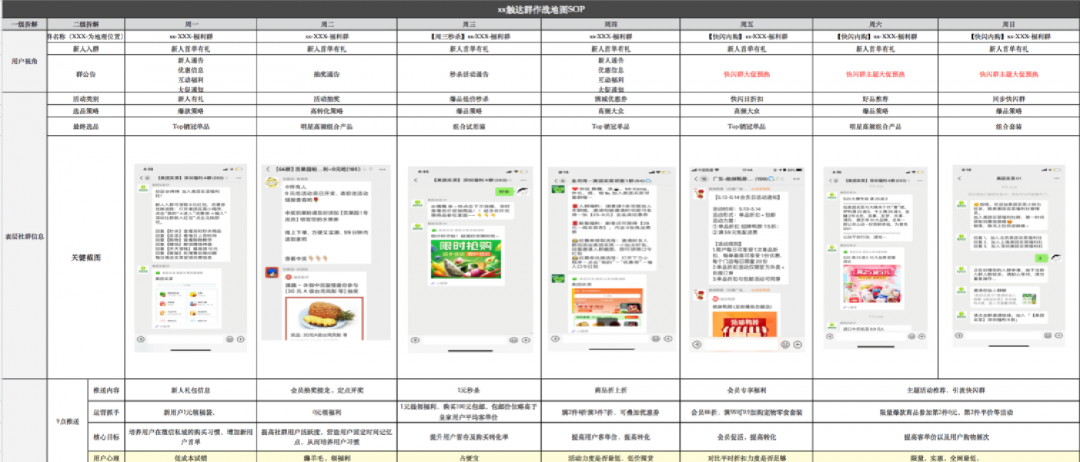Click the 周四 column header

(x=611, y=24)
